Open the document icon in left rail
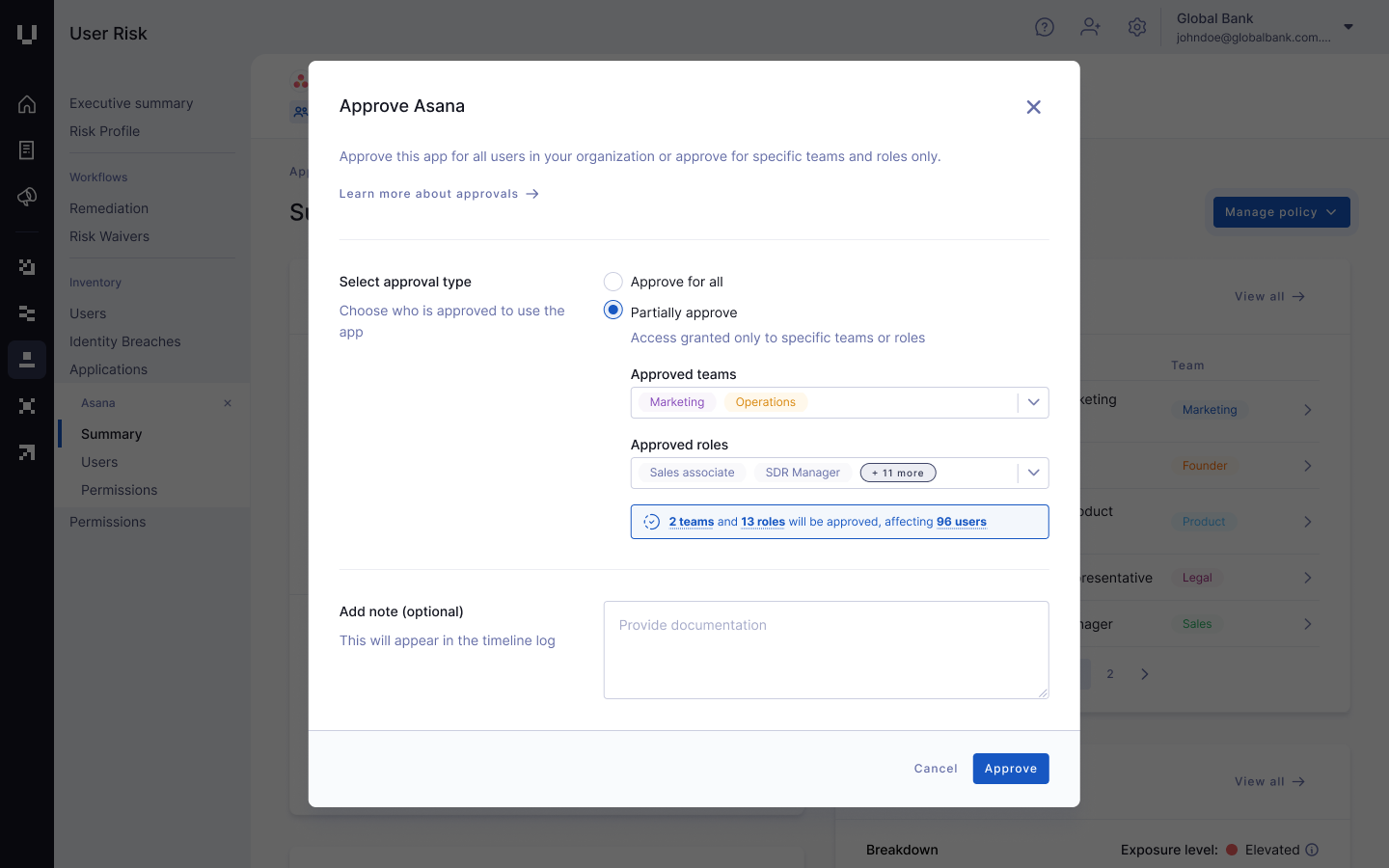Screen dimensions: 1389x868 tap(27, 150)
